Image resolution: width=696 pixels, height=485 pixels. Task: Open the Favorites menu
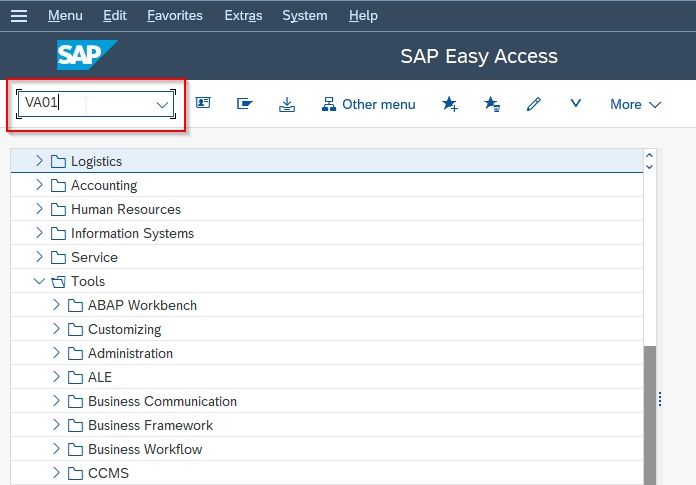[175, 16]
